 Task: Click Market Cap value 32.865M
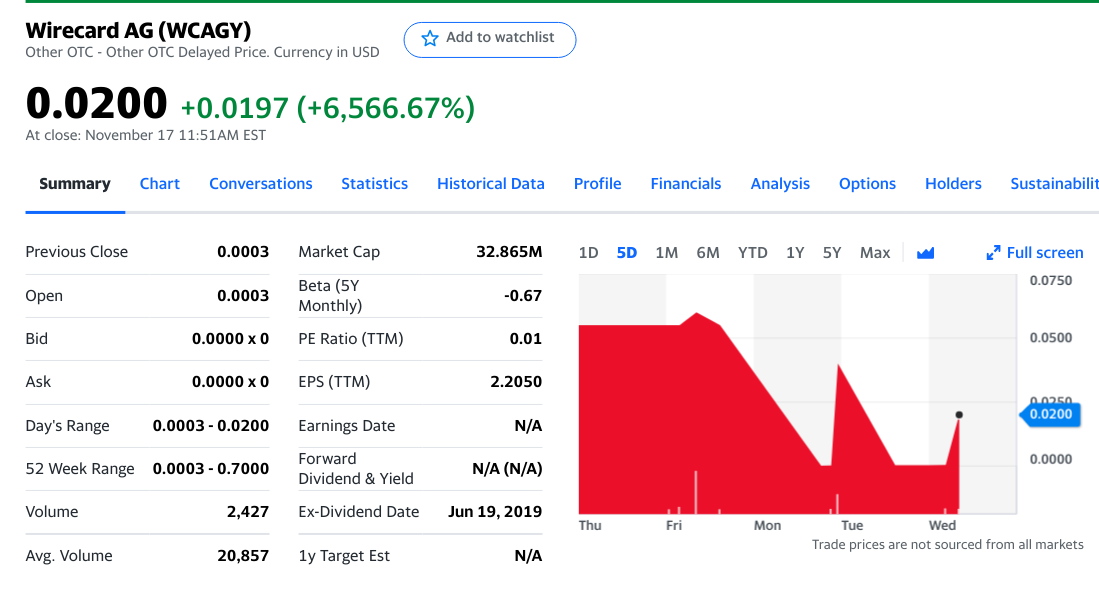[x=509, y=252]
